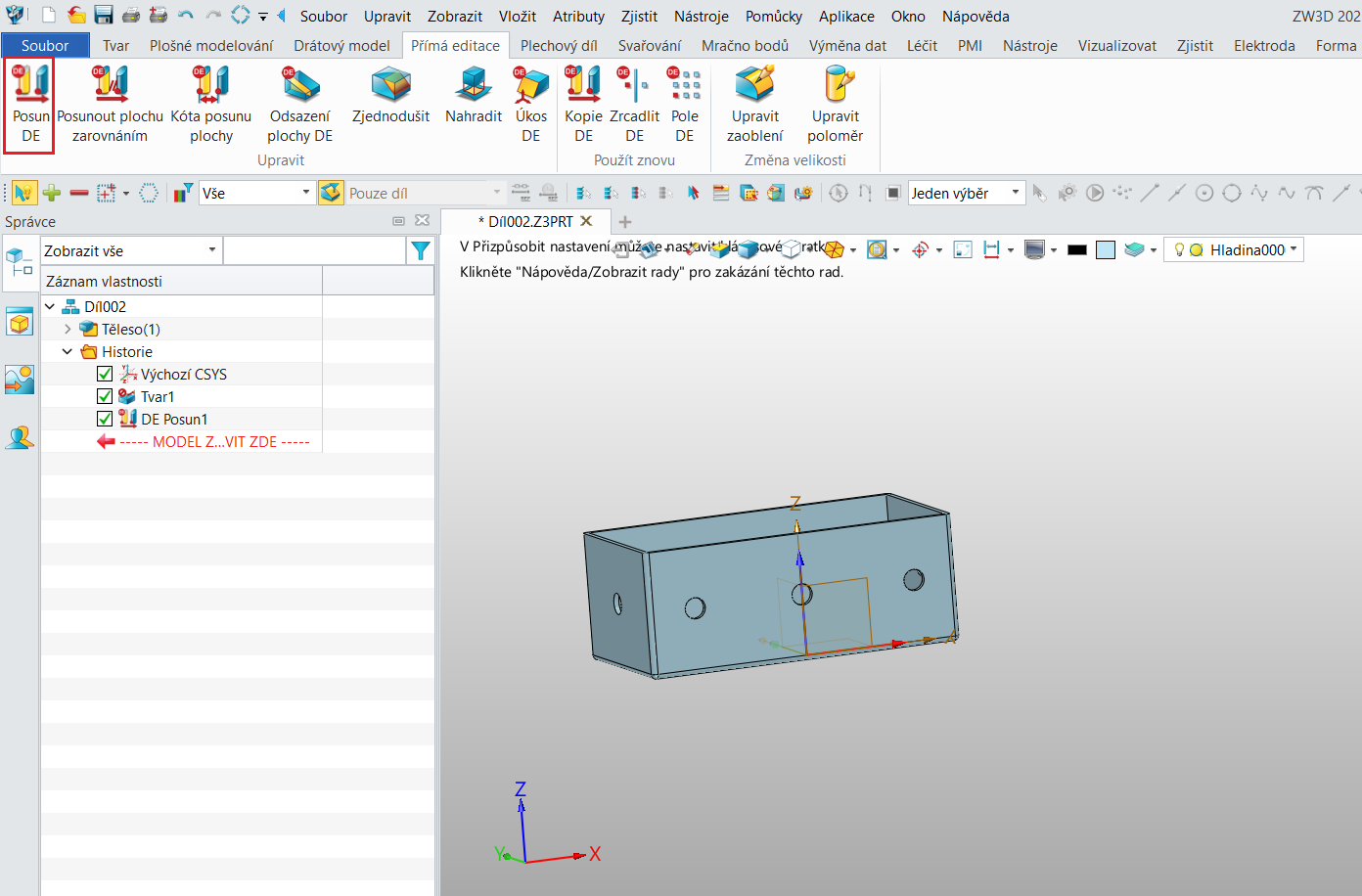Click the save disk icon
The height and width of the screenshot is (896, 1362).
(x=104, y=16)
